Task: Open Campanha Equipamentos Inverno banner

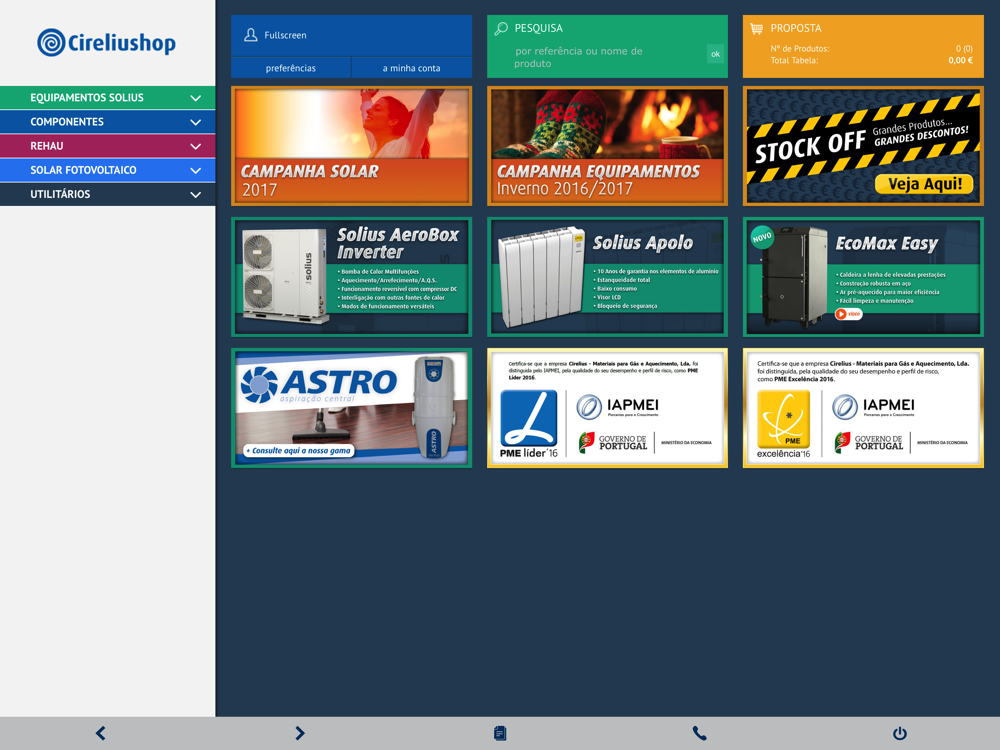Action: (607, 146)
